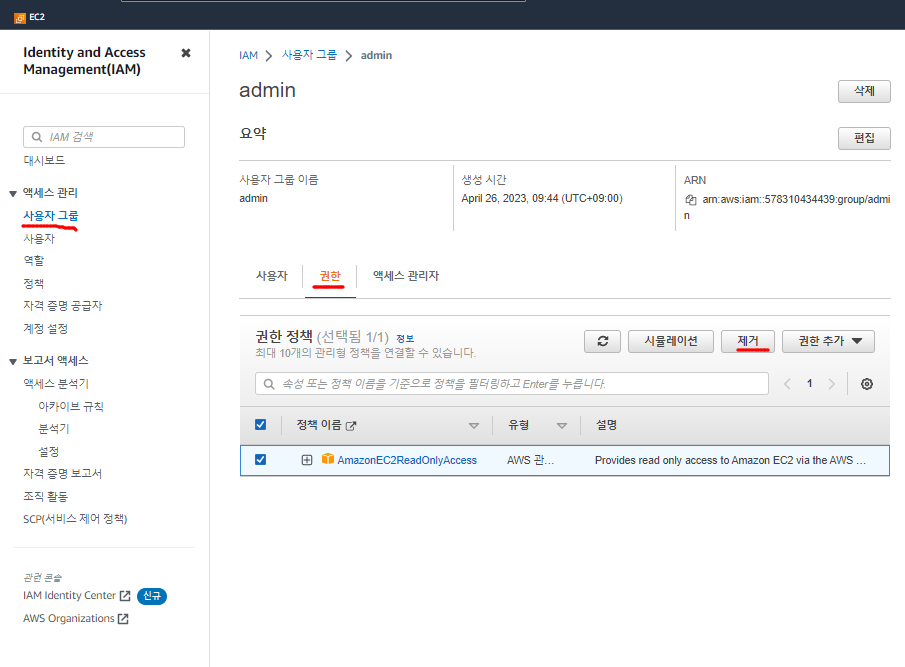905x667 pixels.
Task: Open 설정 under access analyzer
Action: (x=48, y=451)
